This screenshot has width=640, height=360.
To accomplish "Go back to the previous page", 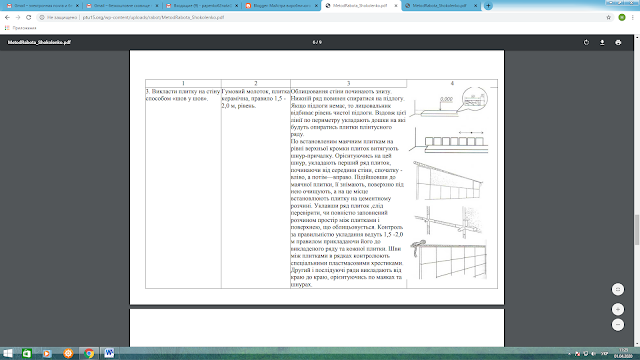I will click(7, 18).
